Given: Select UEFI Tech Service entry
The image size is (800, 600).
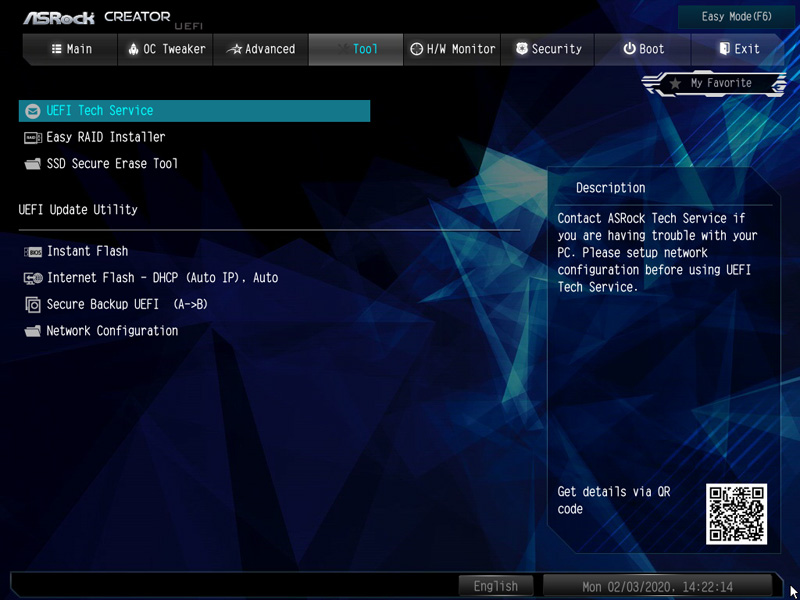Looking at the screenshot, I should (194, 111).
